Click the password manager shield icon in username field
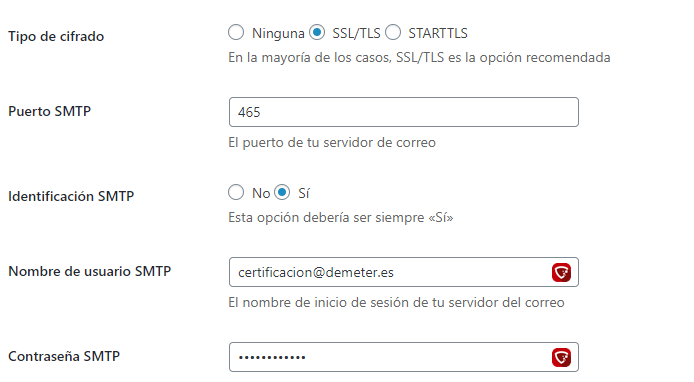This screenshot has height=382, width=694. [561, 272]
